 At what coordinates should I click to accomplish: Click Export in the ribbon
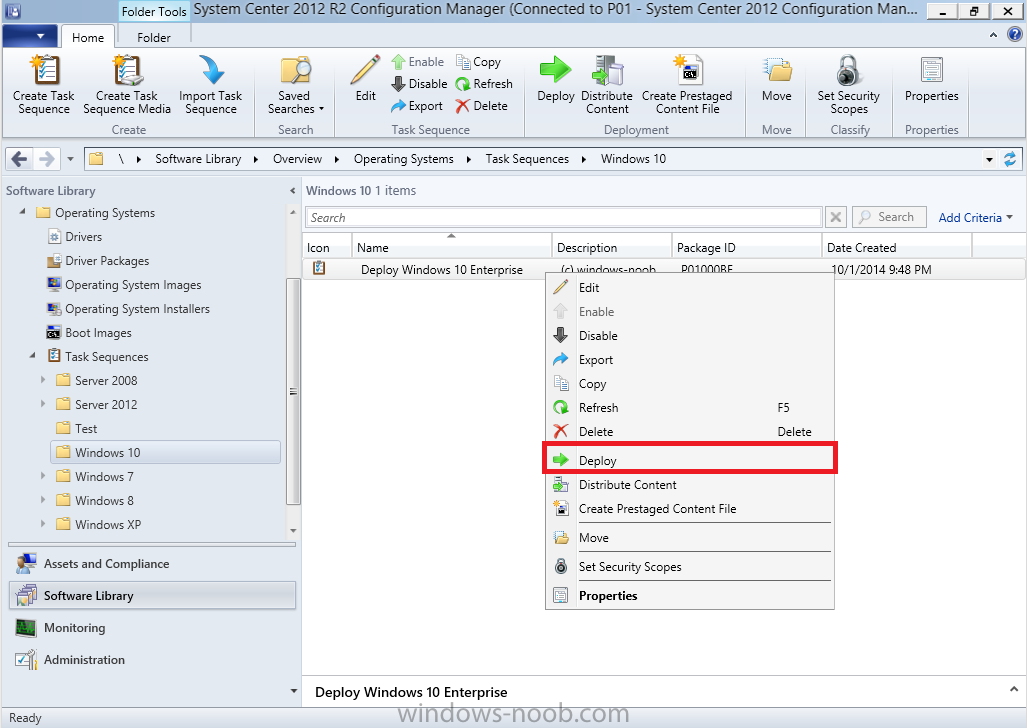tap(417, 105)
